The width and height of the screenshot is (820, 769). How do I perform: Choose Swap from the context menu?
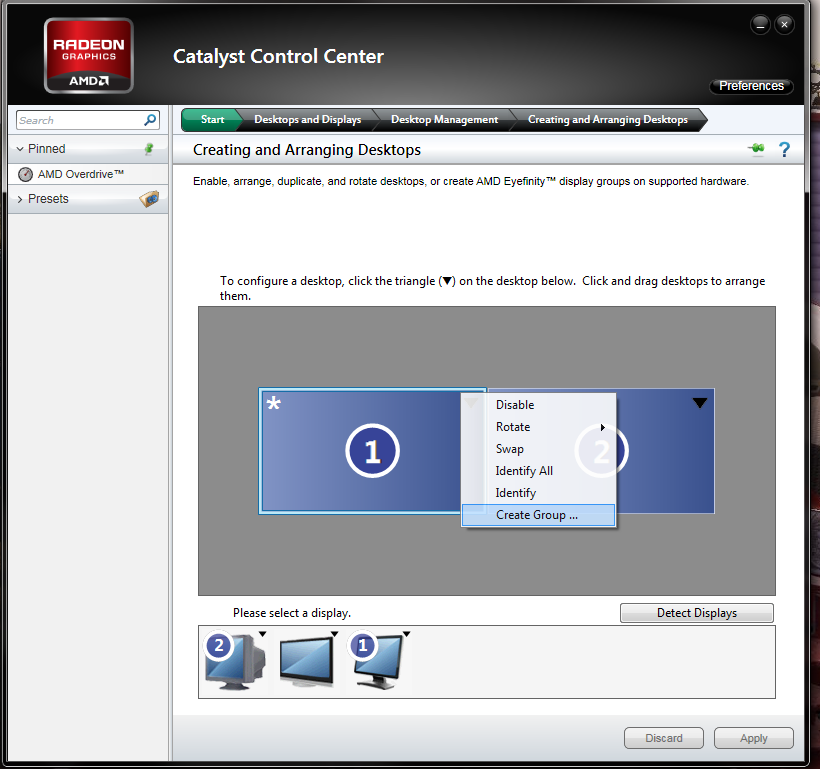538,449
